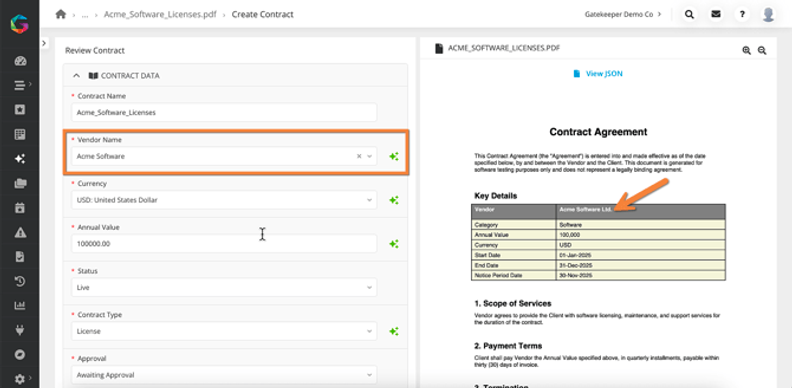Click the Gatekeeper logo in the sidebar

click(20, 23)
